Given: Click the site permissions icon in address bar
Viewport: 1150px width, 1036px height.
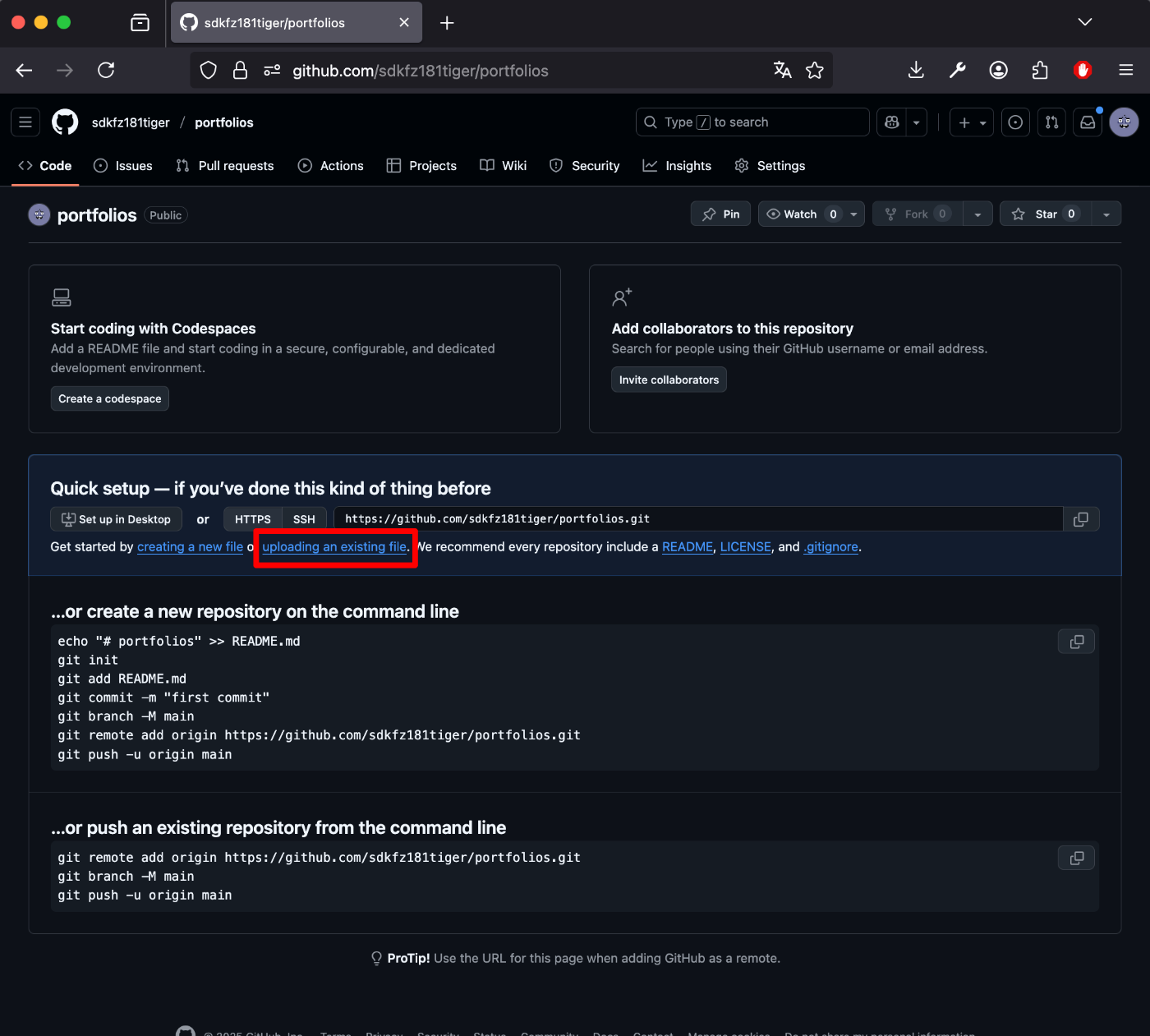Looking at the screenshot, I should (272, 71).
